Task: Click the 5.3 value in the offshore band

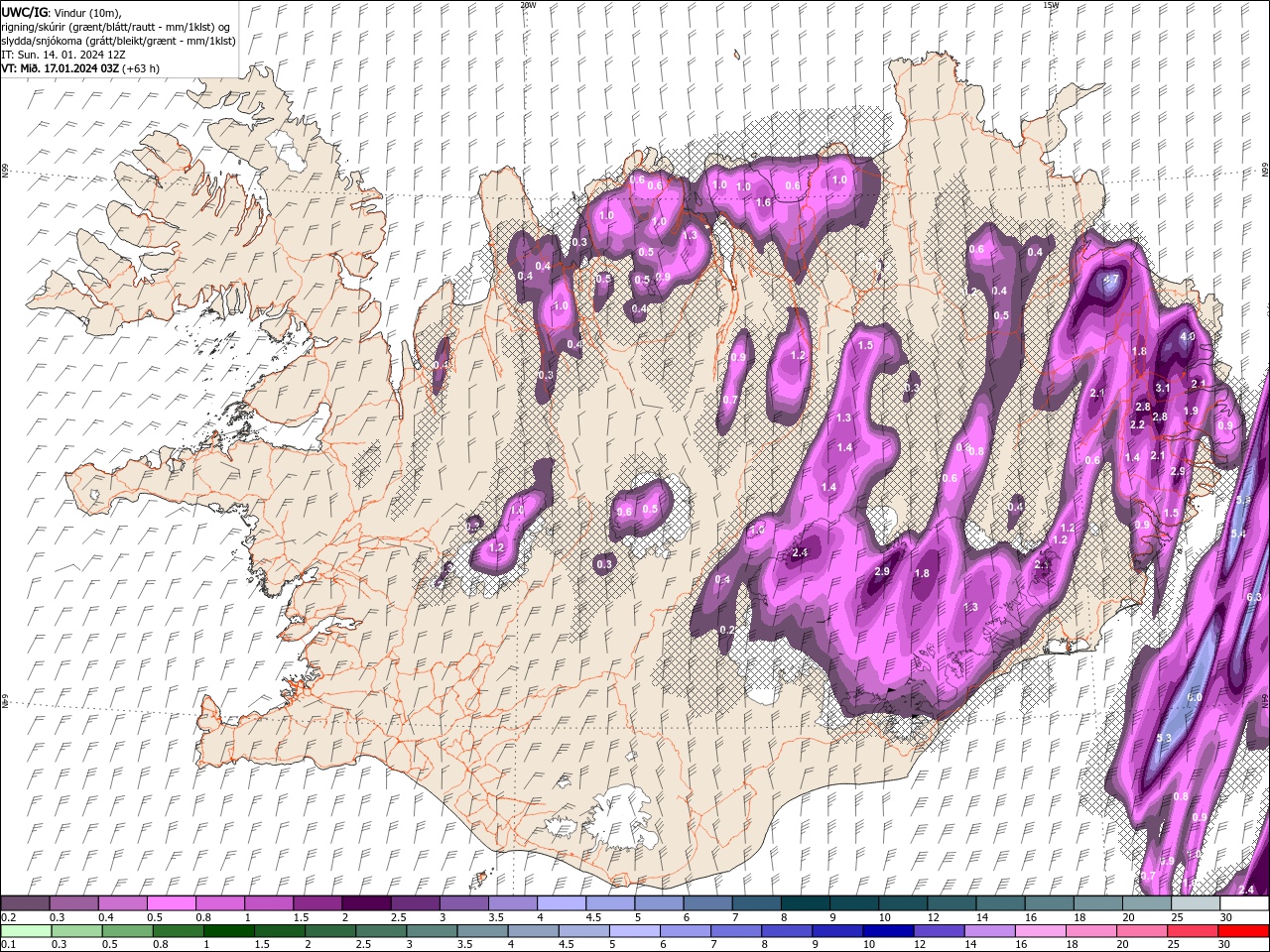Action: 1164,739
